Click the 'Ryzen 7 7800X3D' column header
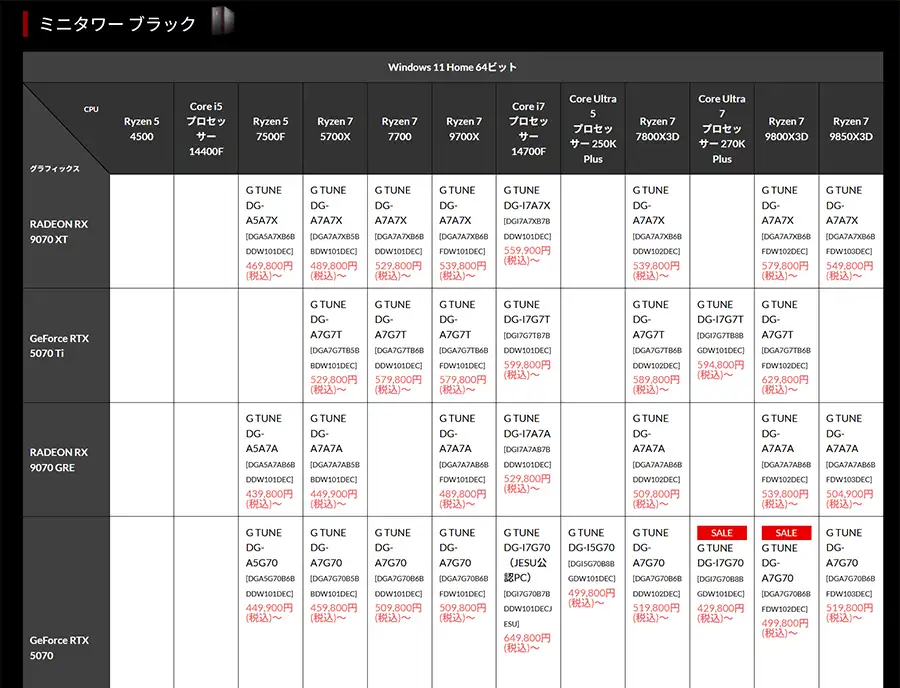 coord(657,129)
